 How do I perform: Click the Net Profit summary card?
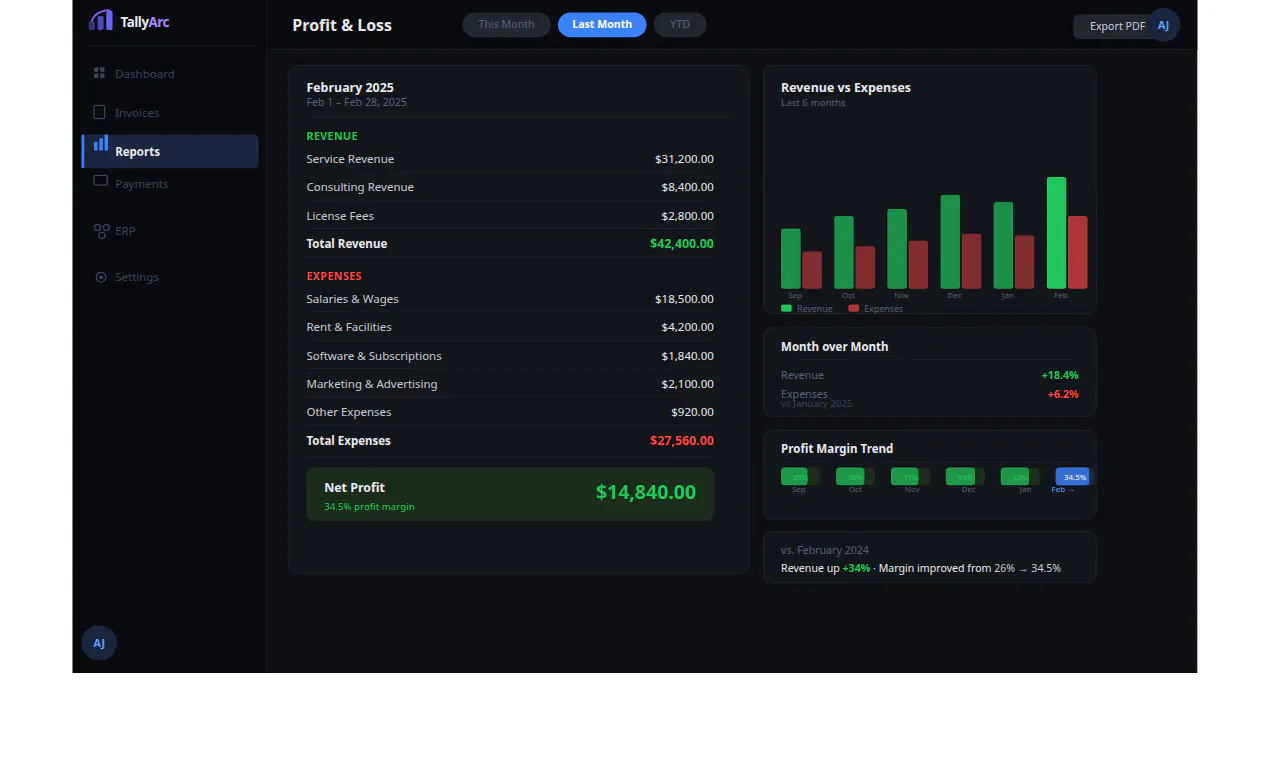[510, 494]
